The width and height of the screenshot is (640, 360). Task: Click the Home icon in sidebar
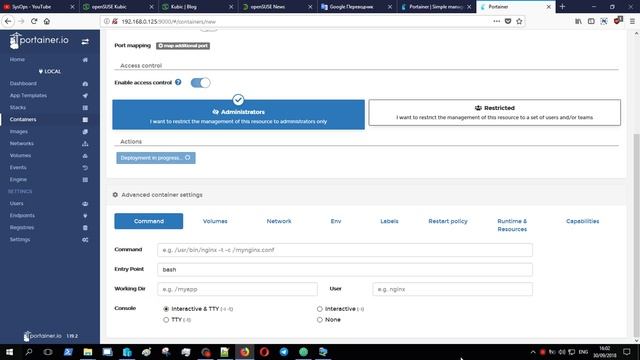pyautogui.click(x=85, y=60)
